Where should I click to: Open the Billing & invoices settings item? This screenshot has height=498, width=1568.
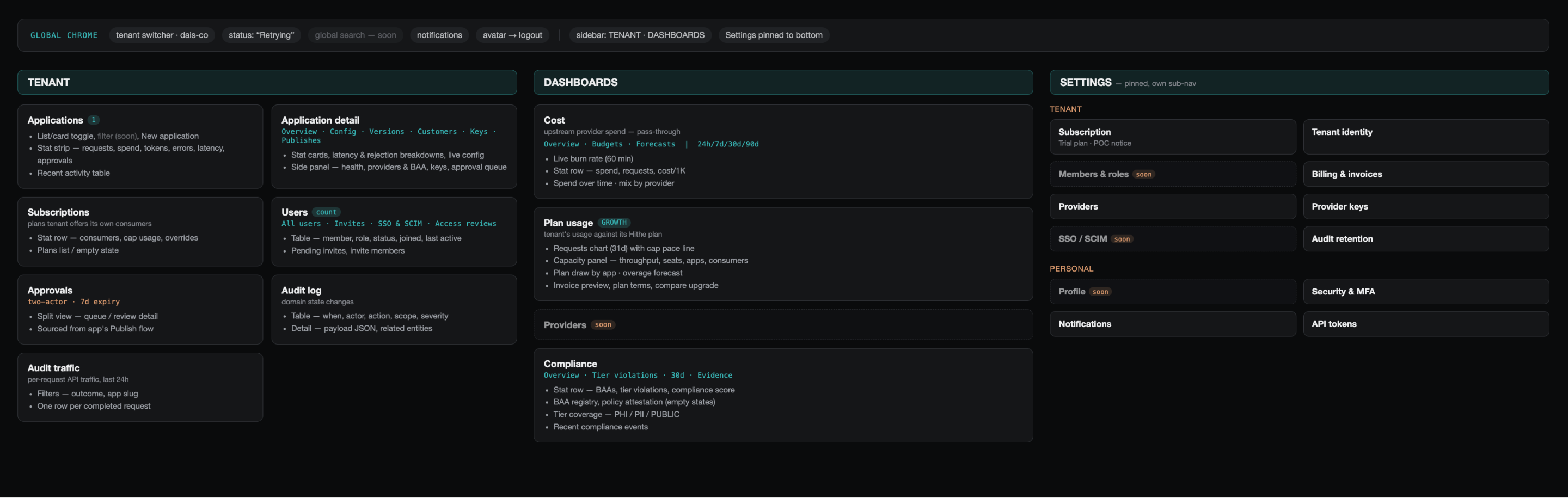coord(1425,174)
